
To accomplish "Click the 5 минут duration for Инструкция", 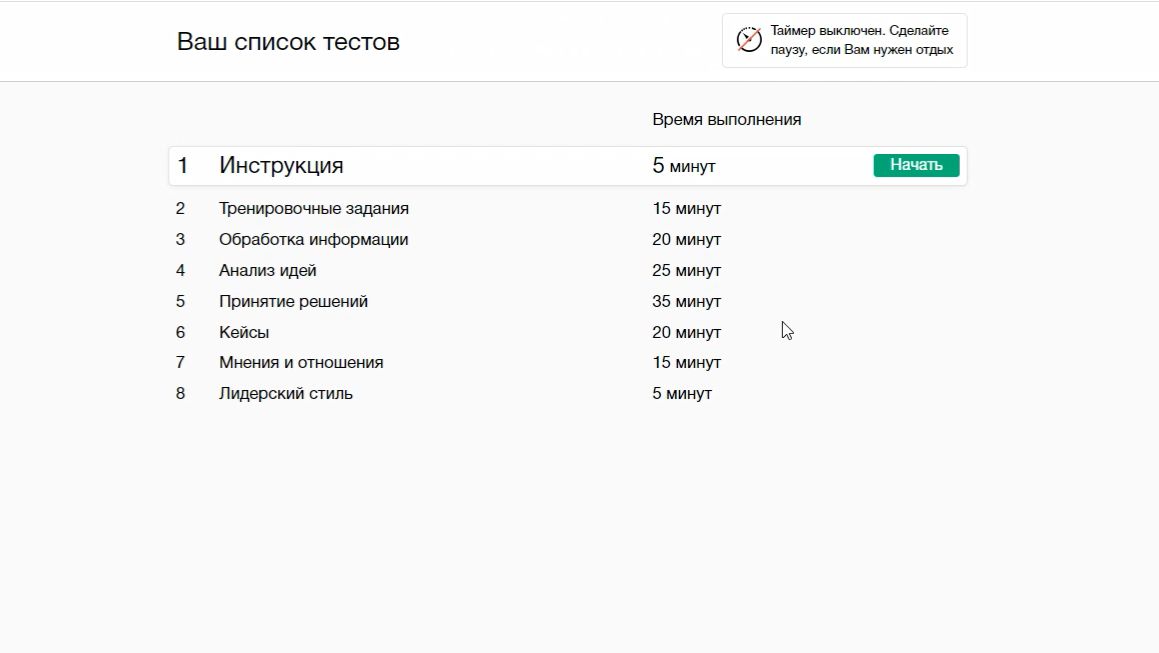I will coord(684,166).
